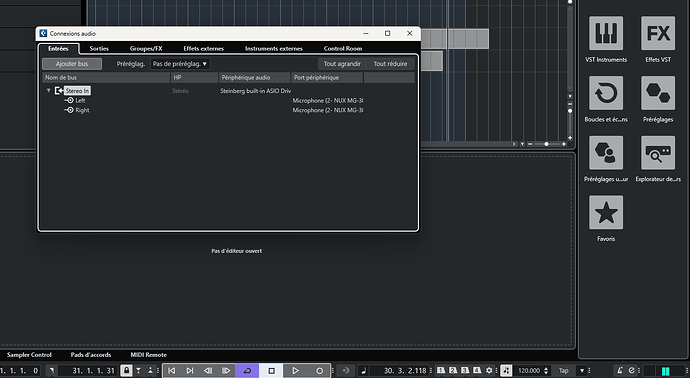690x378 pixels.
Task: Switch to the Groupes/FX tab
Action: [146, 48]
